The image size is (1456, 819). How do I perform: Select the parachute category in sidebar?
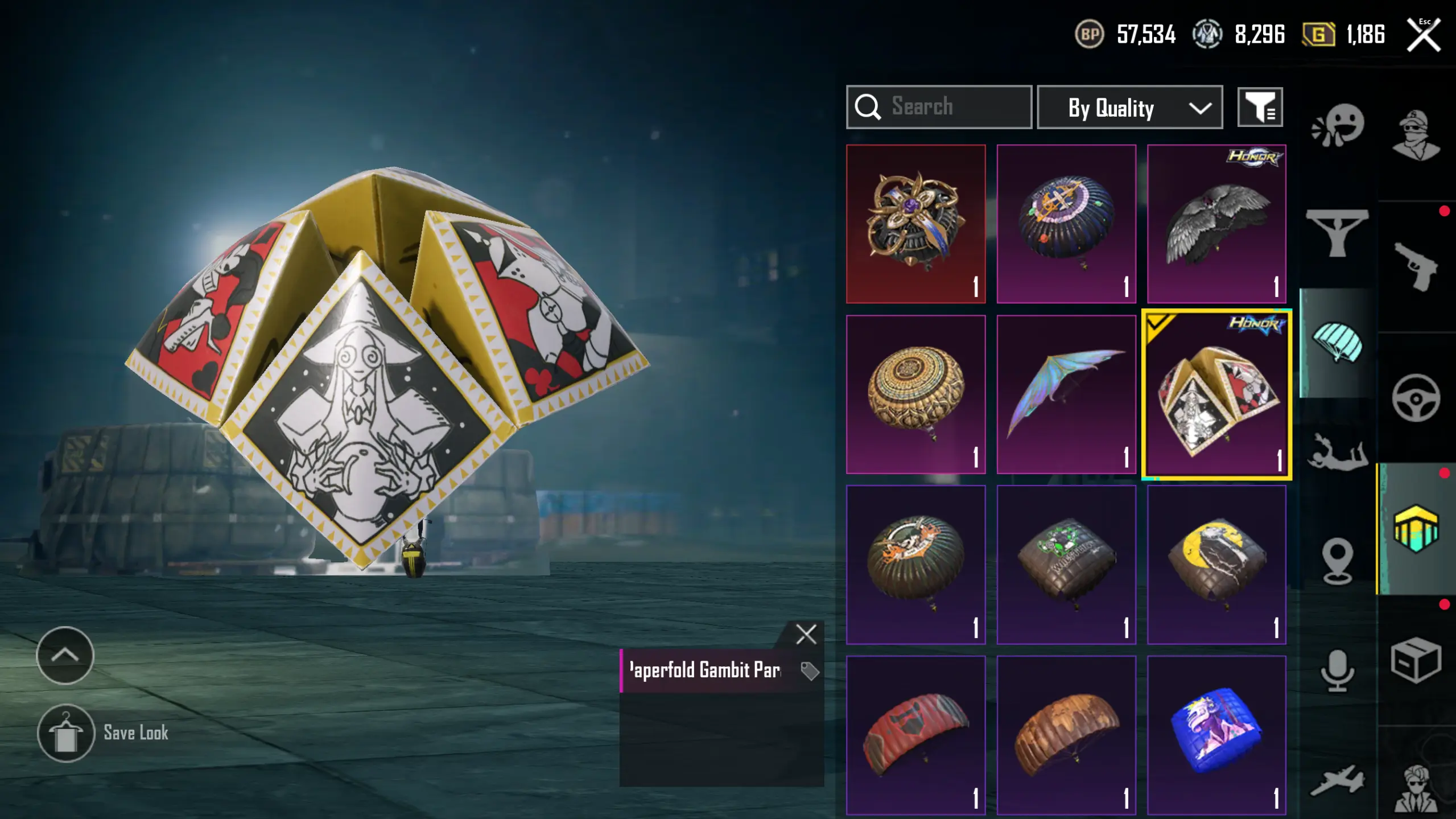click(1337, 343)
